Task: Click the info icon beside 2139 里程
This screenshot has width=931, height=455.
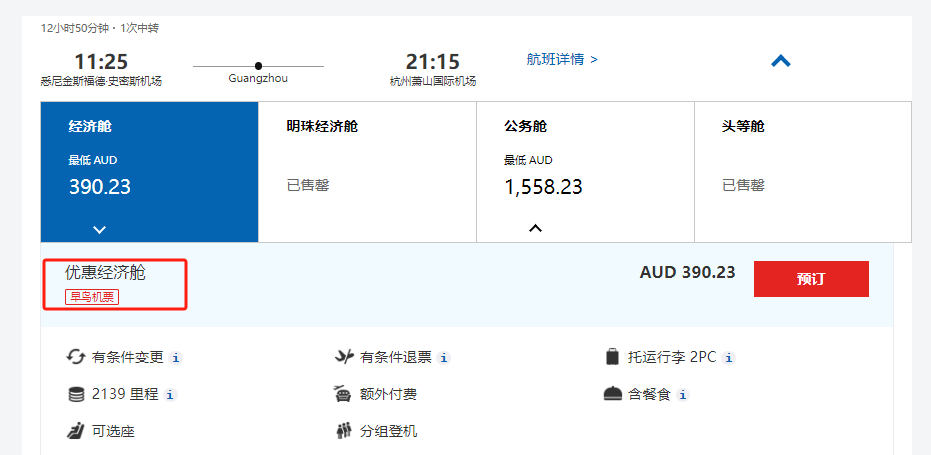Action: 170,395
